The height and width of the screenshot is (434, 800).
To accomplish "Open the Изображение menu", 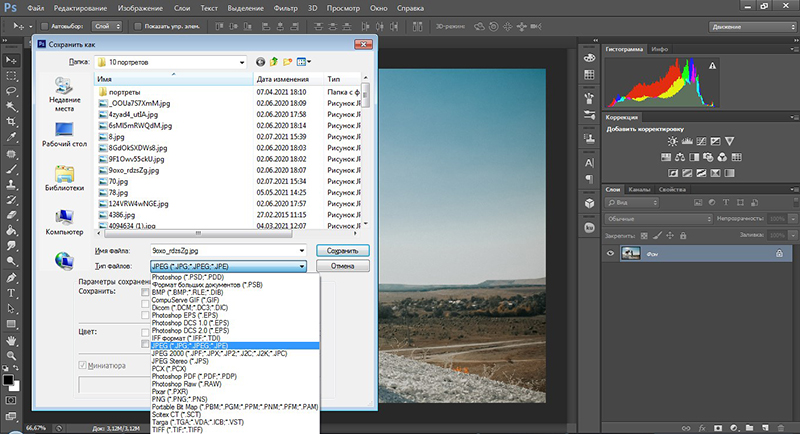I will coord(140,8).
